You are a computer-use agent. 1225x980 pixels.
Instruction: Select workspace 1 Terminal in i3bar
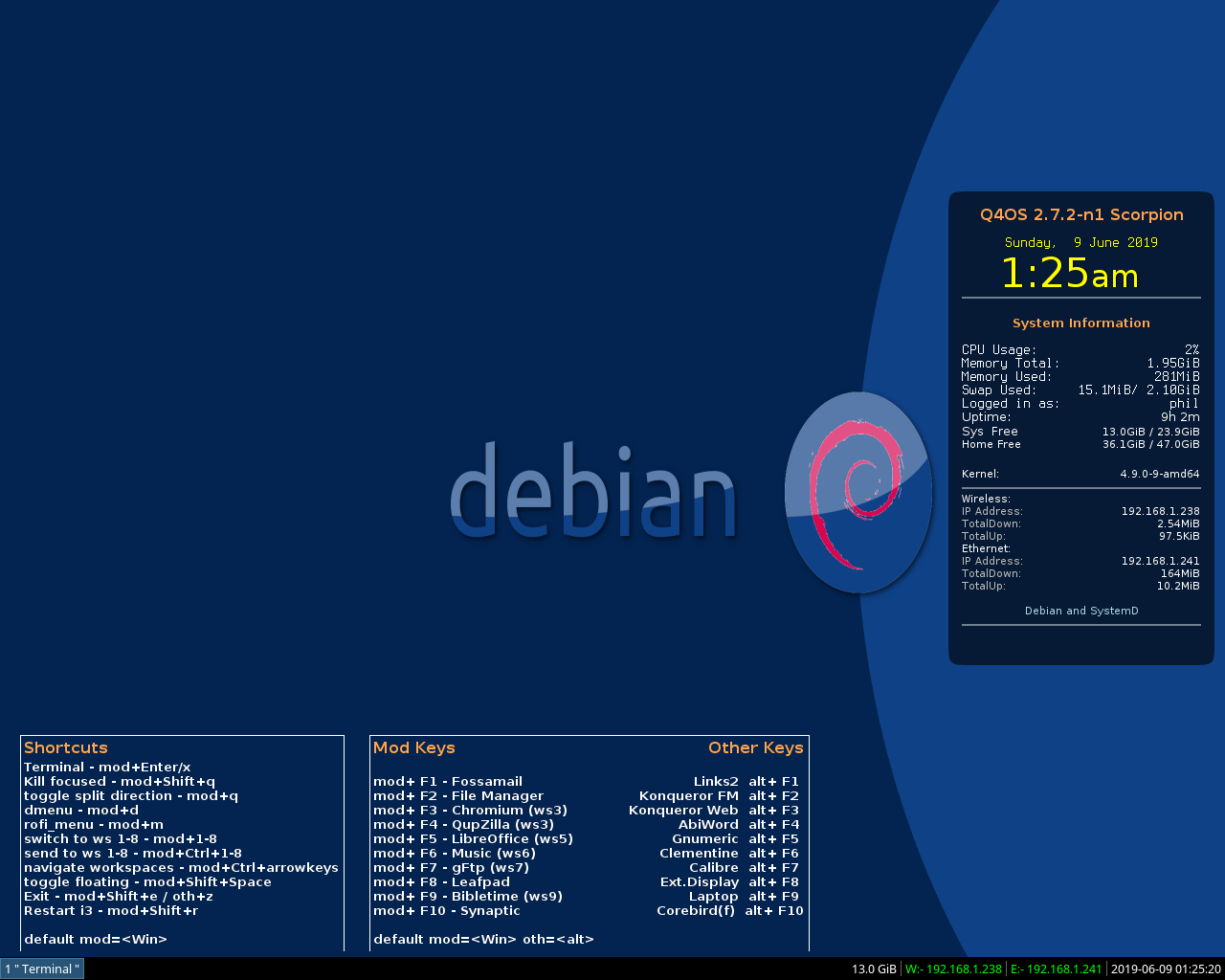point(42,969)
